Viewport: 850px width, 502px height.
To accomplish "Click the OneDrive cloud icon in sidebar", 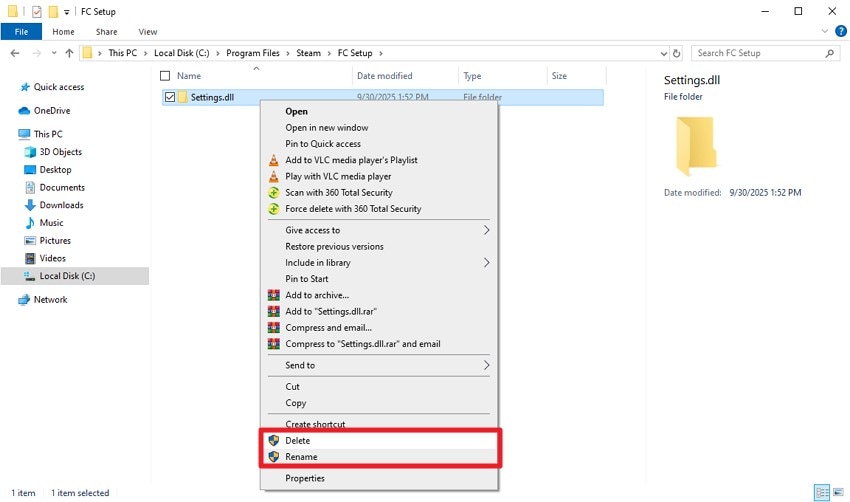I will coord(24,111).
